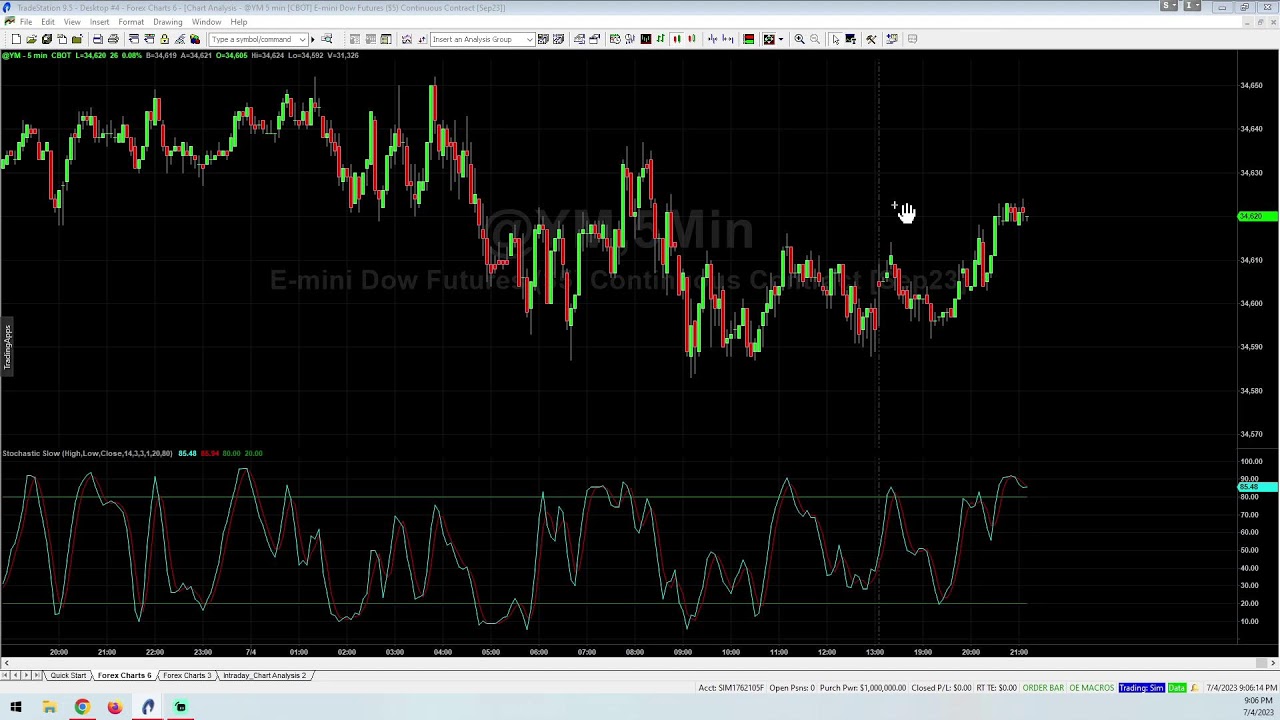Click the padlock icon in toolbar
The width and height of the screenshot is (1280, 720).
tap(164, 39)
